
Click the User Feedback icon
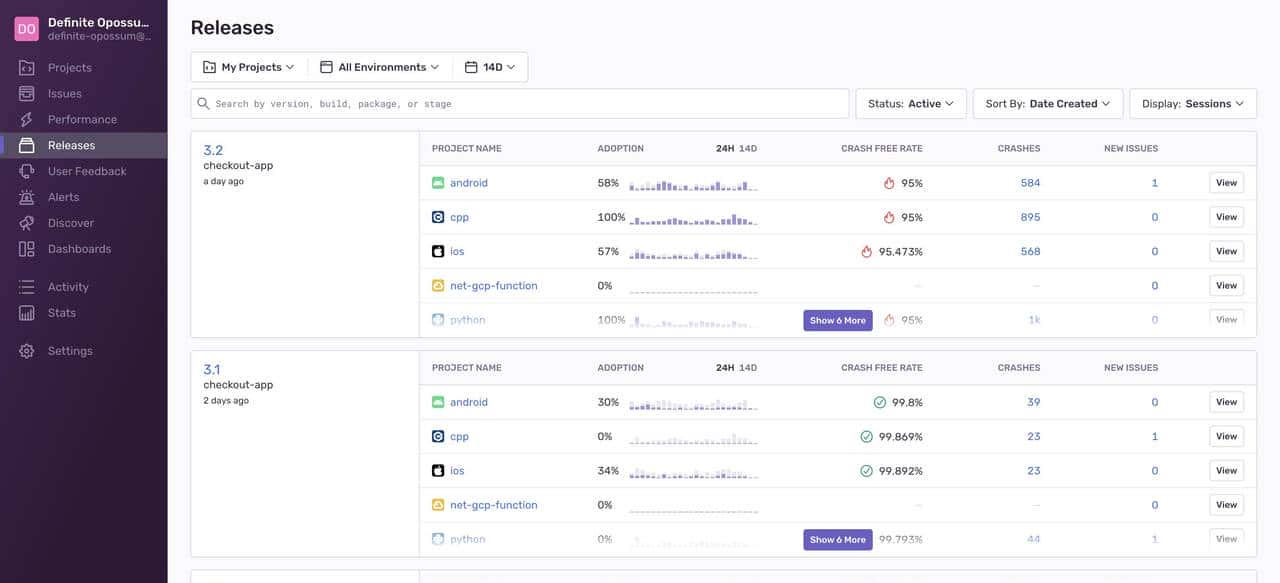(x=27, y=172)
